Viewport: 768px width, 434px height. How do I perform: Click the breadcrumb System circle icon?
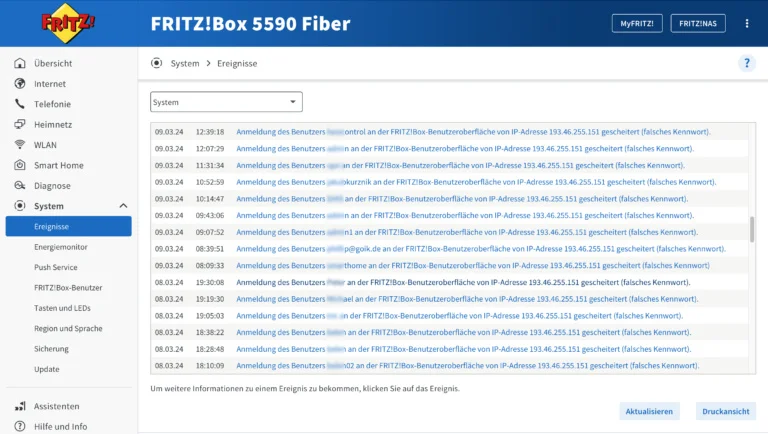156,63
